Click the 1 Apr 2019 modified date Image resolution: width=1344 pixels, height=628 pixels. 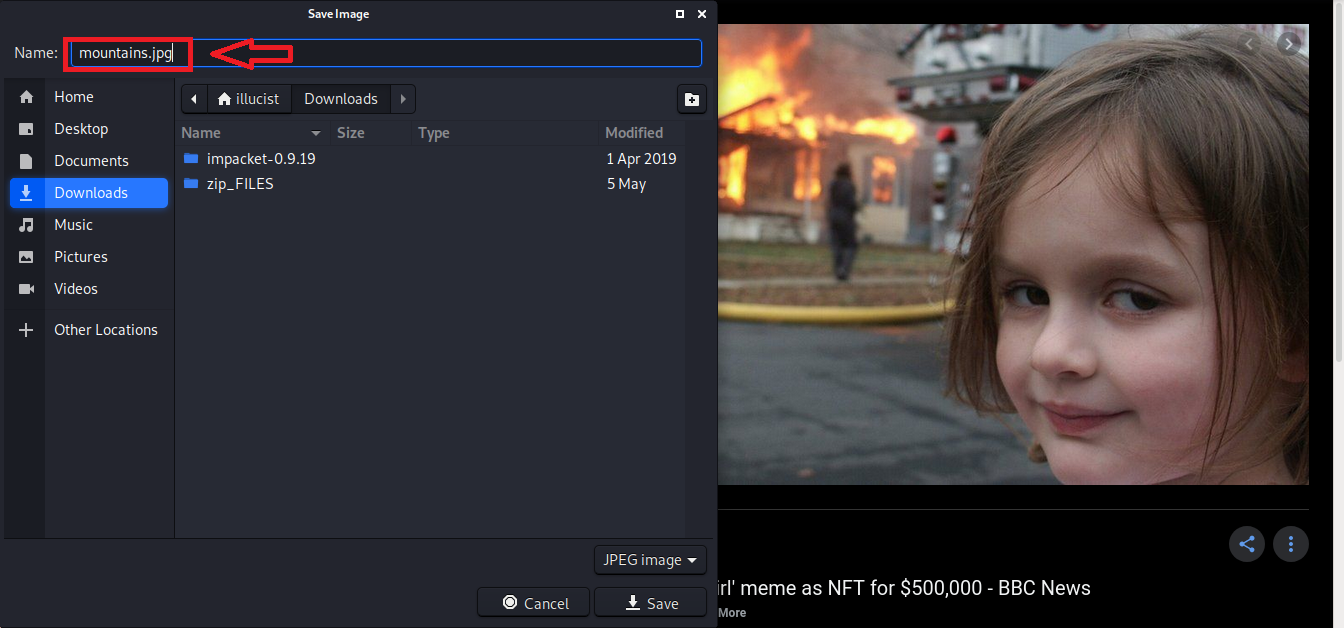tap(641, 159)
